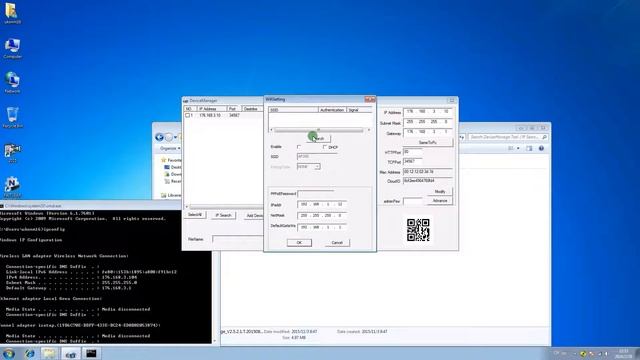Toggle the Explorer preview pane icon

[x=529, y=148]
